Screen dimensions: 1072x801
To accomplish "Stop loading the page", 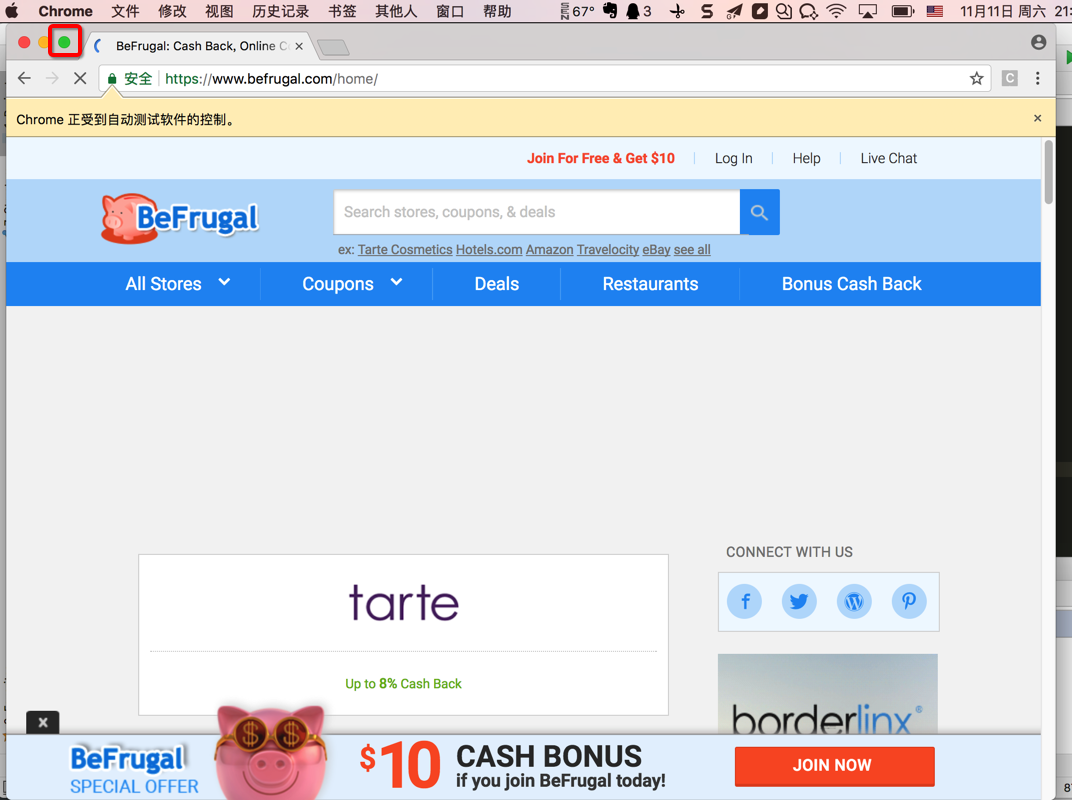I will pos(80,79).
